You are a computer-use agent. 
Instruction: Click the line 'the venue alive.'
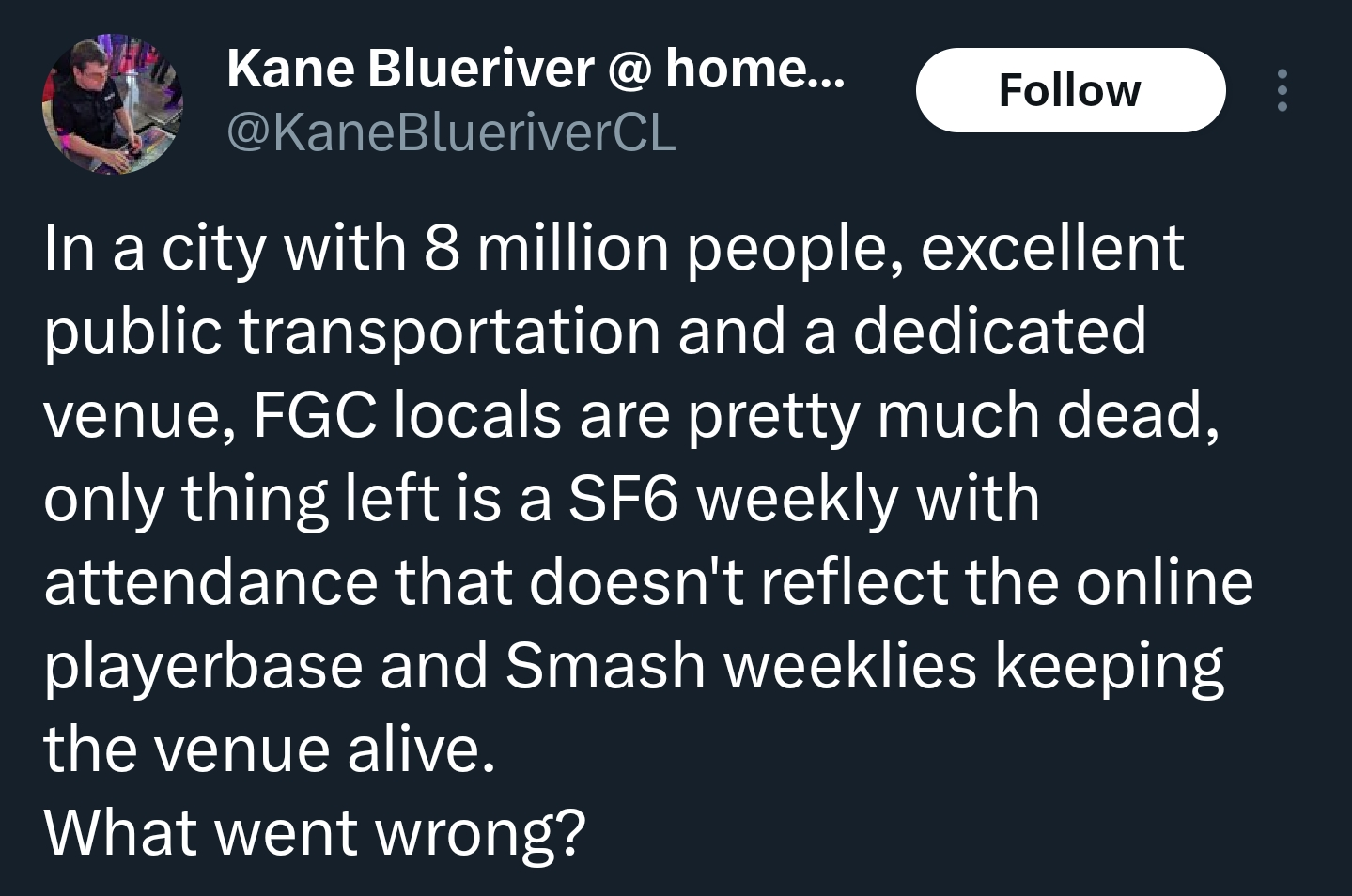pyautogui.click(x=269, y=749)
